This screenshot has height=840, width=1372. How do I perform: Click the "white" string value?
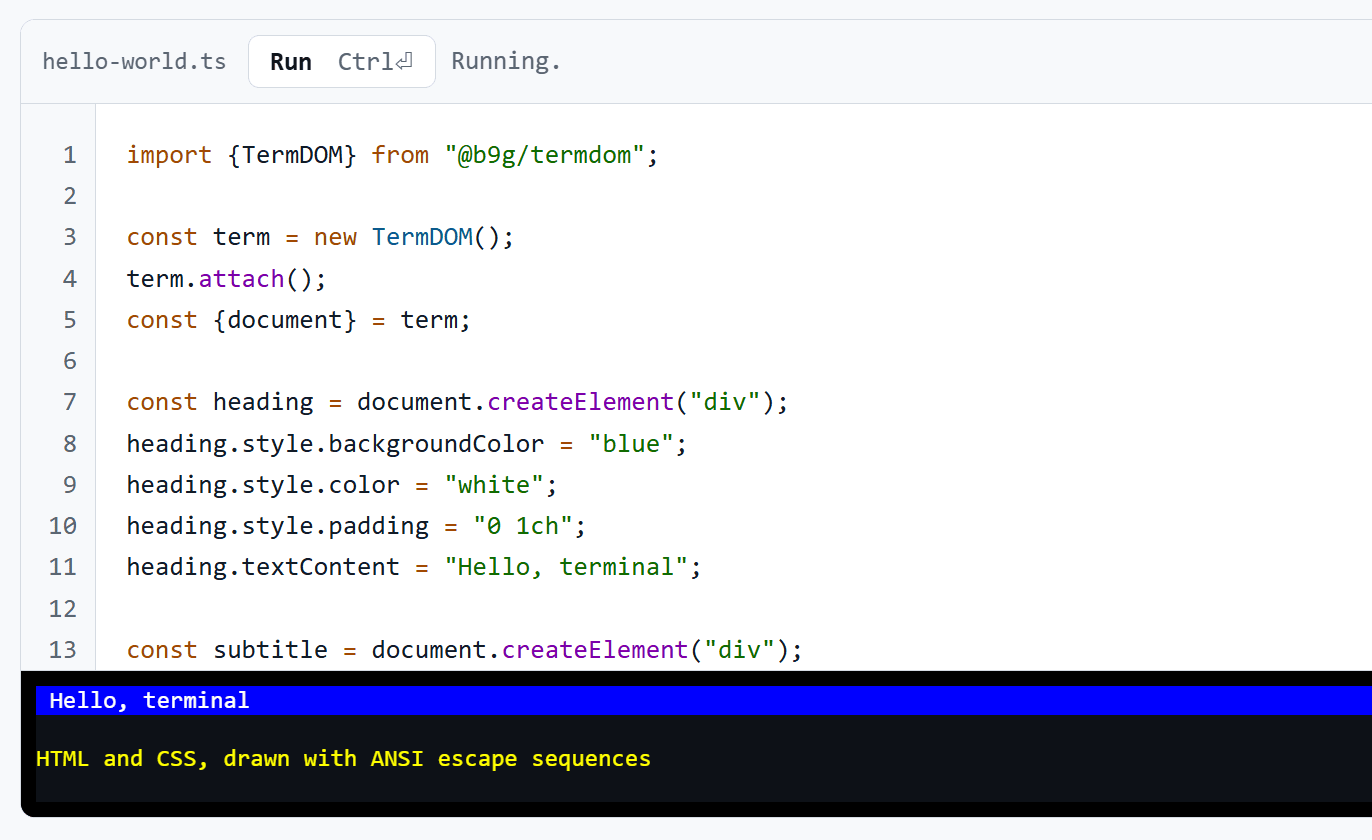click(x=494, y=485)
